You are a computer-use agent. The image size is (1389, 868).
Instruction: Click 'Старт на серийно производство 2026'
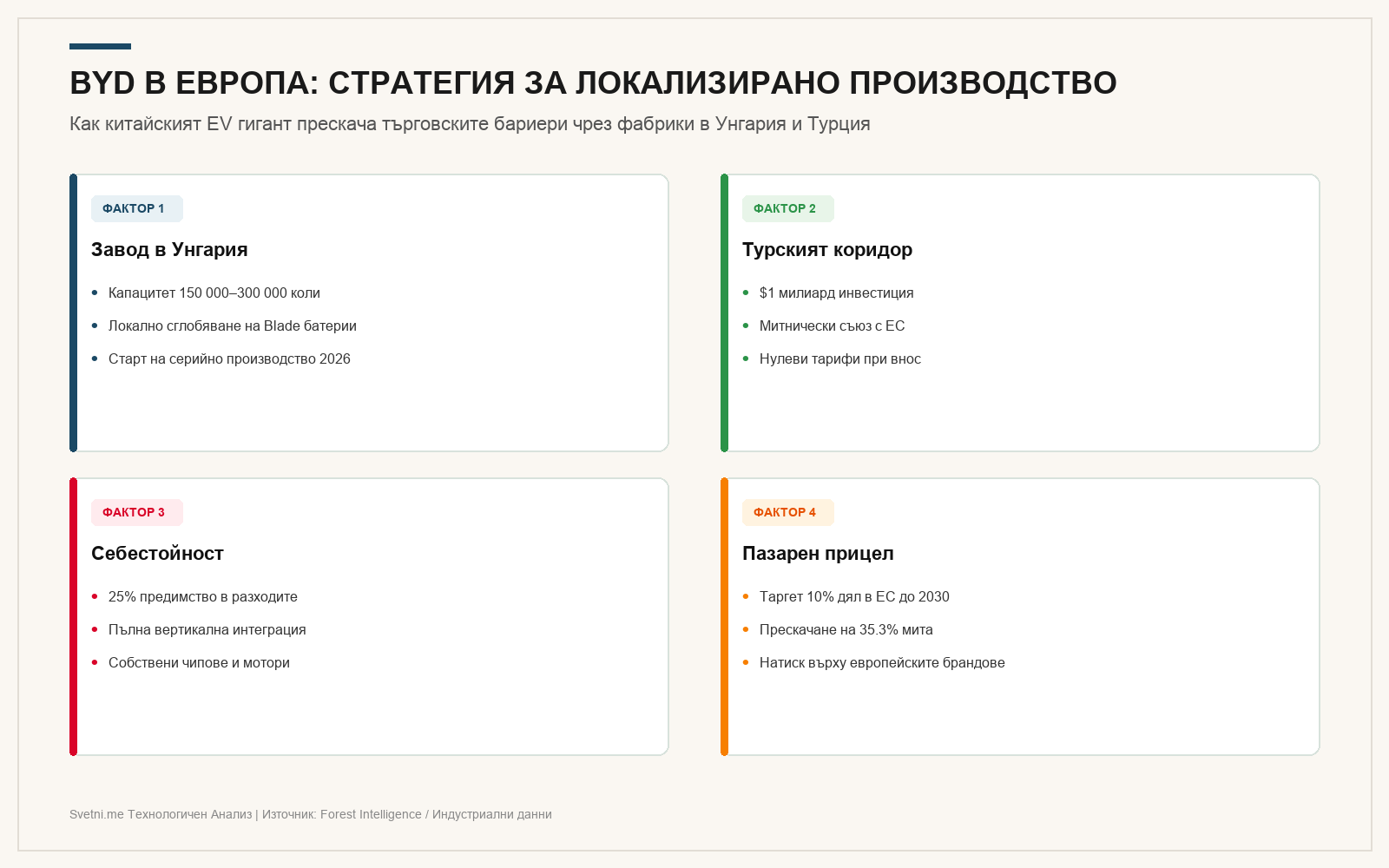pos(229,359)
